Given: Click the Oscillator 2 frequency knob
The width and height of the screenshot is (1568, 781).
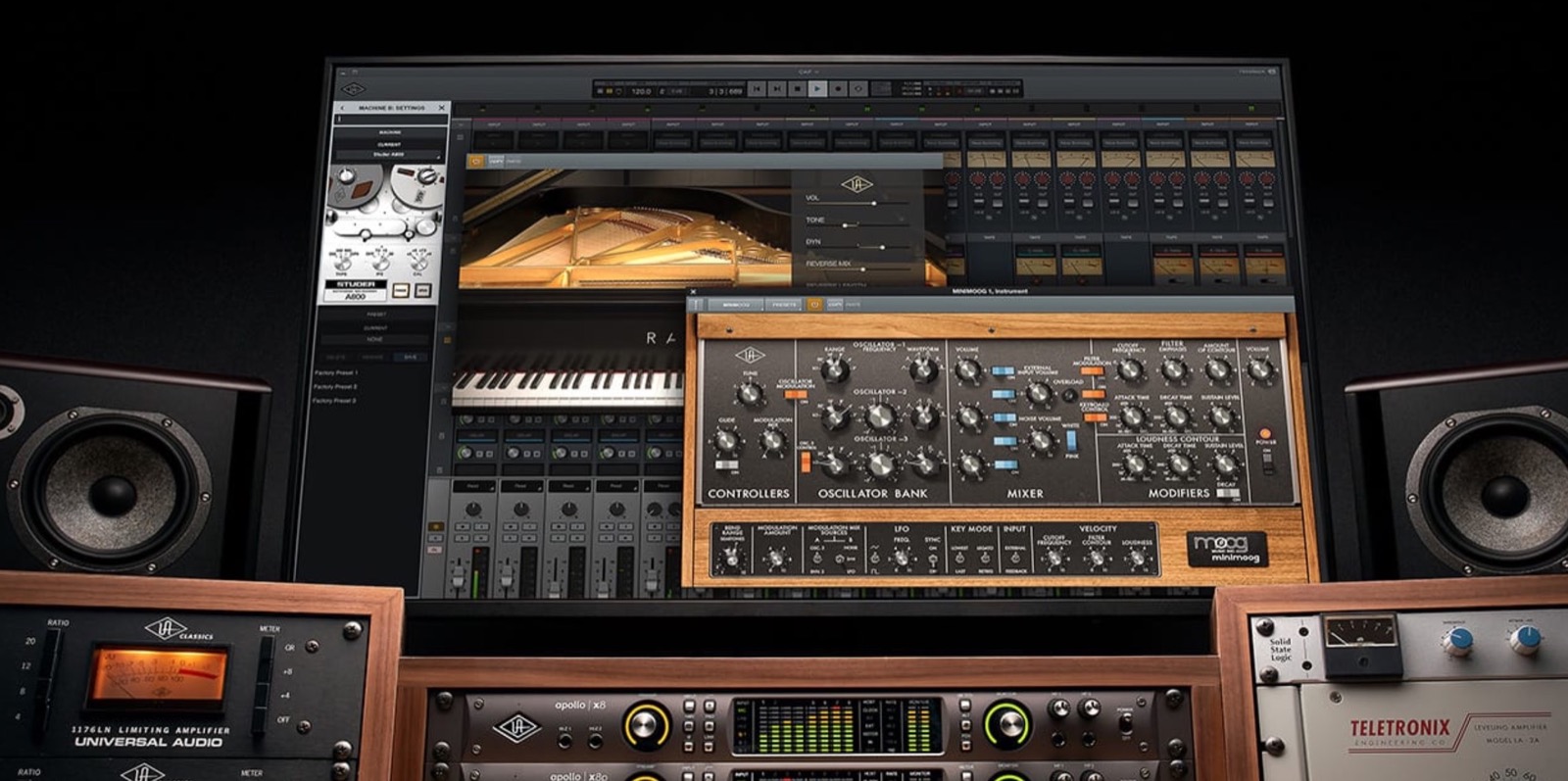Looking at the screenshot, I should pyautogui.click(x=880, y=416).
